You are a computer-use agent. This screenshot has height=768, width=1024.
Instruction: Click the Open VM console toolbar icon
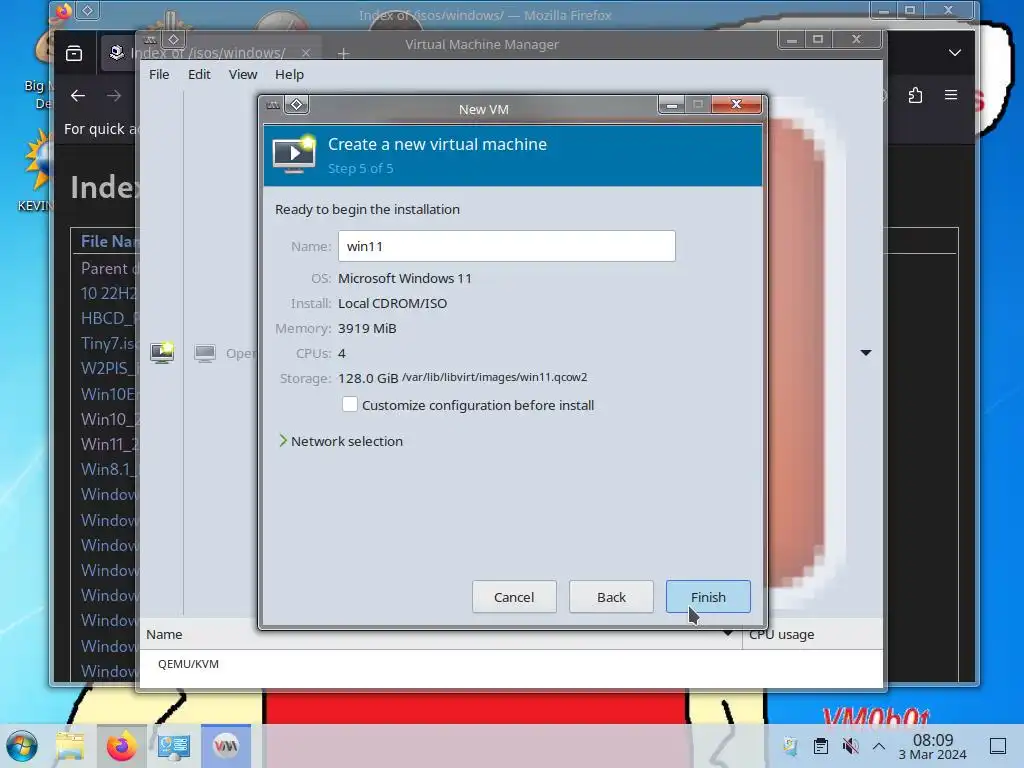click(x=205, y=353)
